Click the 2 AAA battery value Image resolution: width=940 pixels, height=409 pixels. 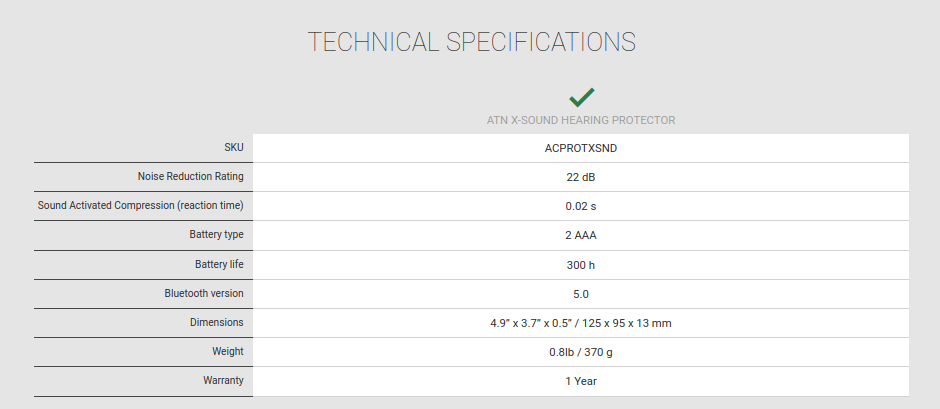(x=581, y=235)
